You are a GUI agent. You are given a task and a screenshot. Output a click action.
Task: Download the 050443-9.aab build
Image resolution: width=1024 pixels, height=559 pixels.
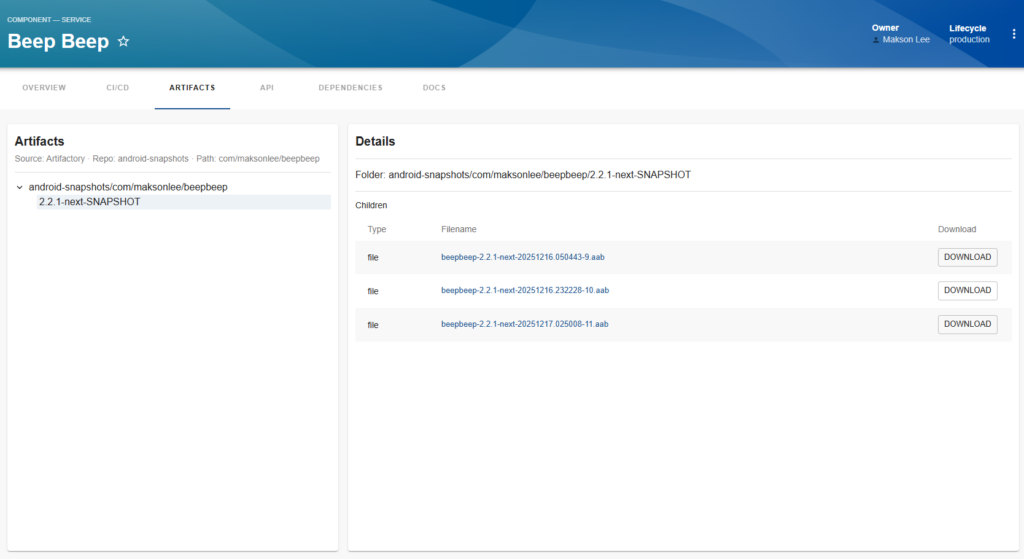pyautogui.click(x=967, y=257)
